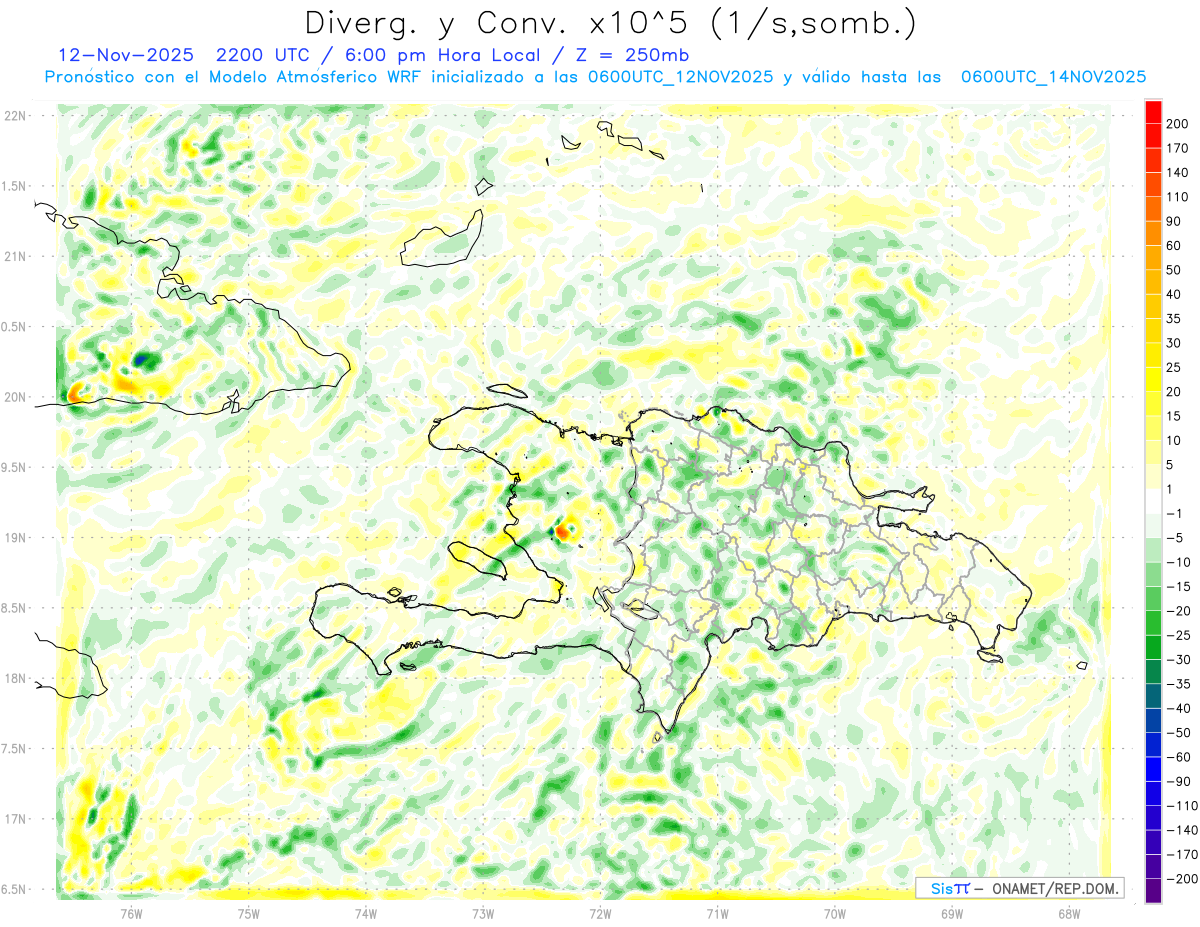Click the latitude label '0.5N'
This screenshot has width=1200, height=927.
tap(14, 327)
